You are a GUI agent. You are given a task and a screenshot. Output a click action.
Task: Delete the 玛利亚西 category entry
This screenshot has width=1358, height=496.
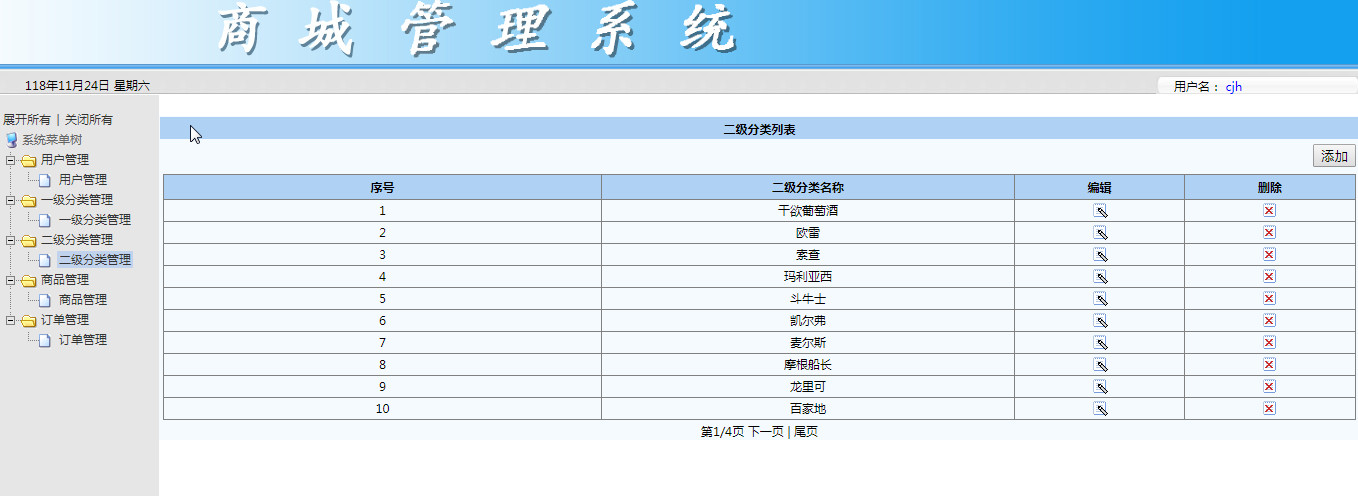[1269, 277]
